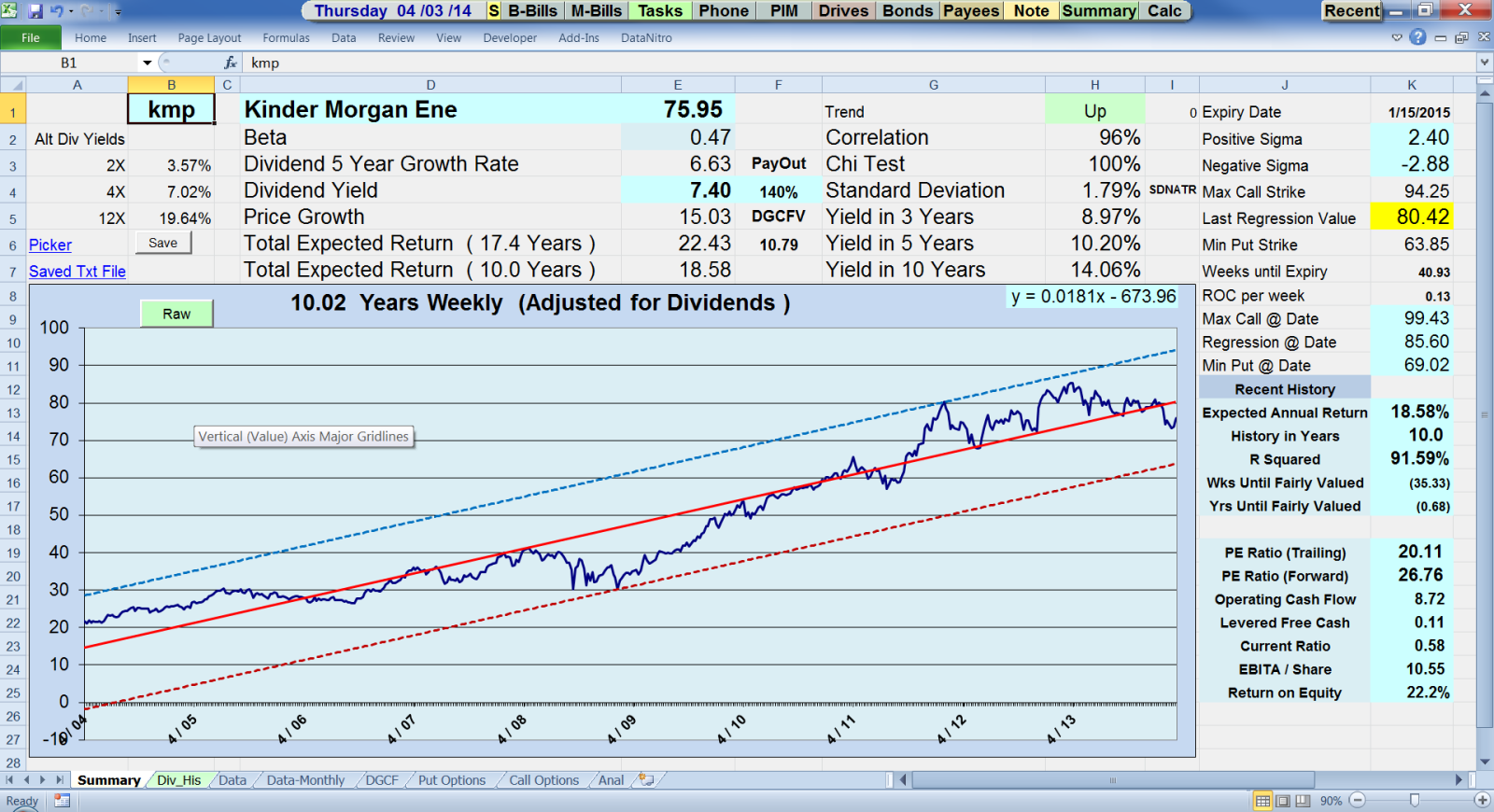
Task: Restore the workbook window
Action: pyautogui.click(x=1461, y=38)
